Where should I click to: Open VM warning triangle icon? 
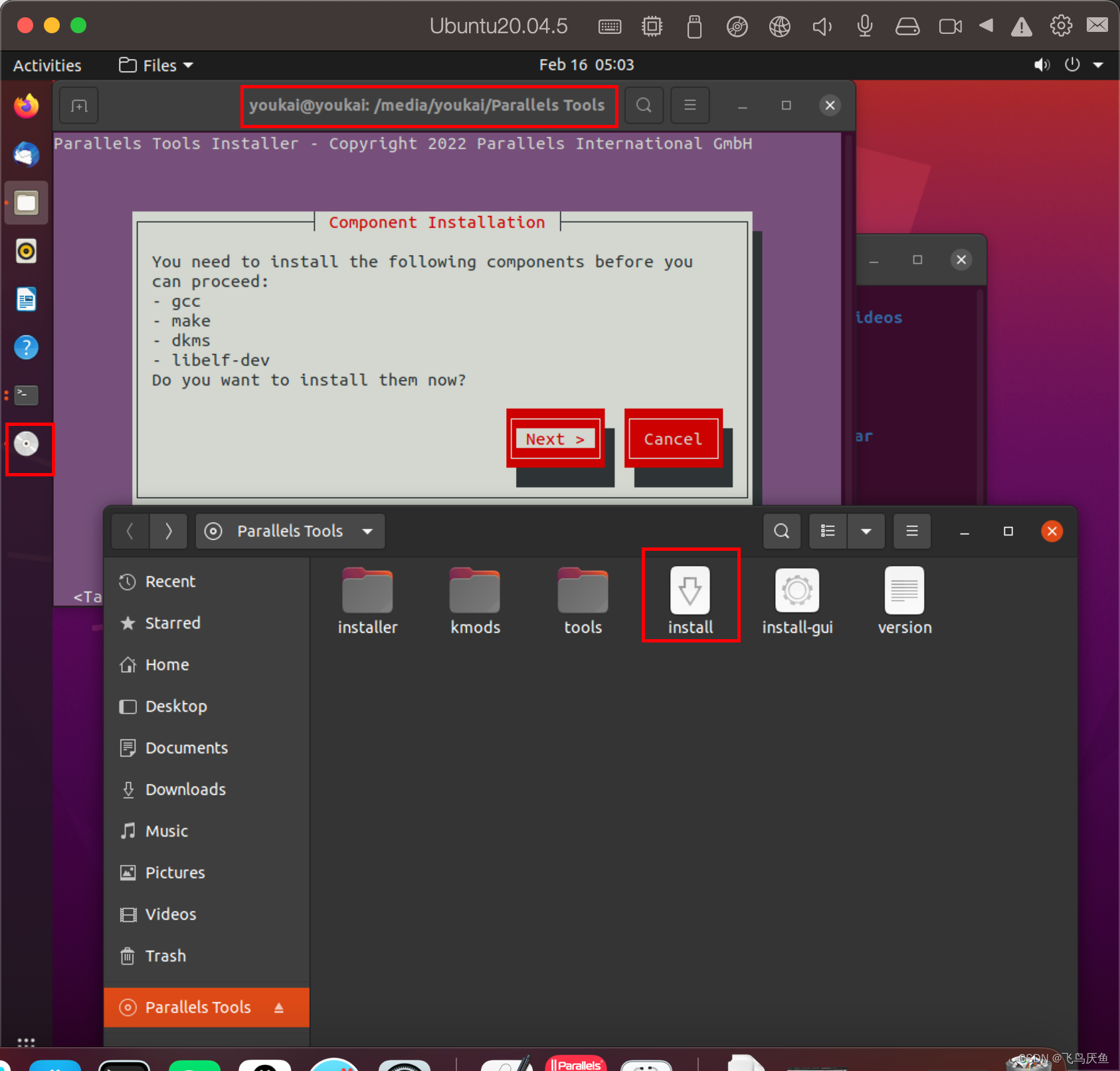[x=1022, y=27]
